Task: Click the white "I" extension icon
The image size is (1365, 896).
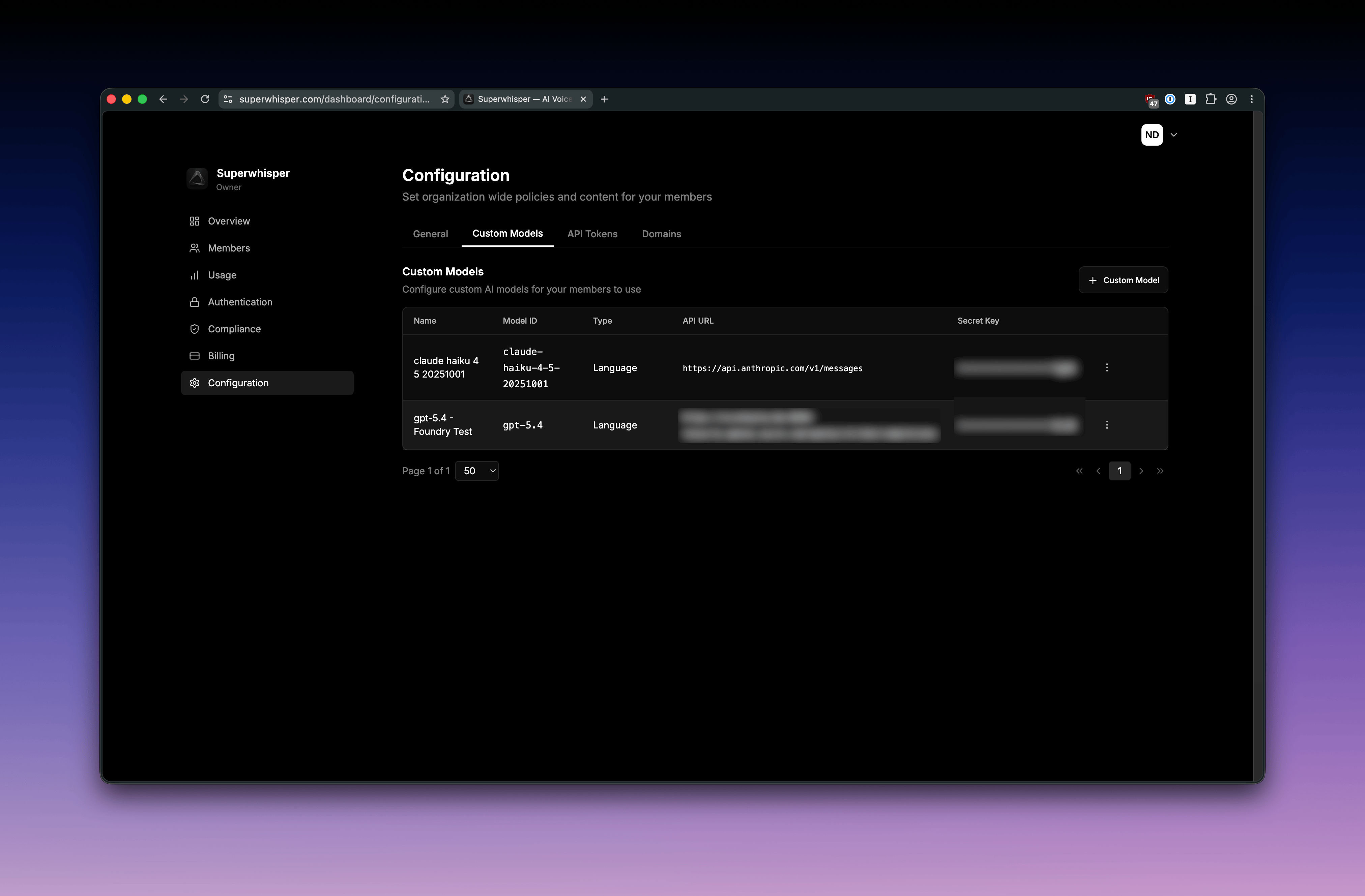Action: [1190, 99]
